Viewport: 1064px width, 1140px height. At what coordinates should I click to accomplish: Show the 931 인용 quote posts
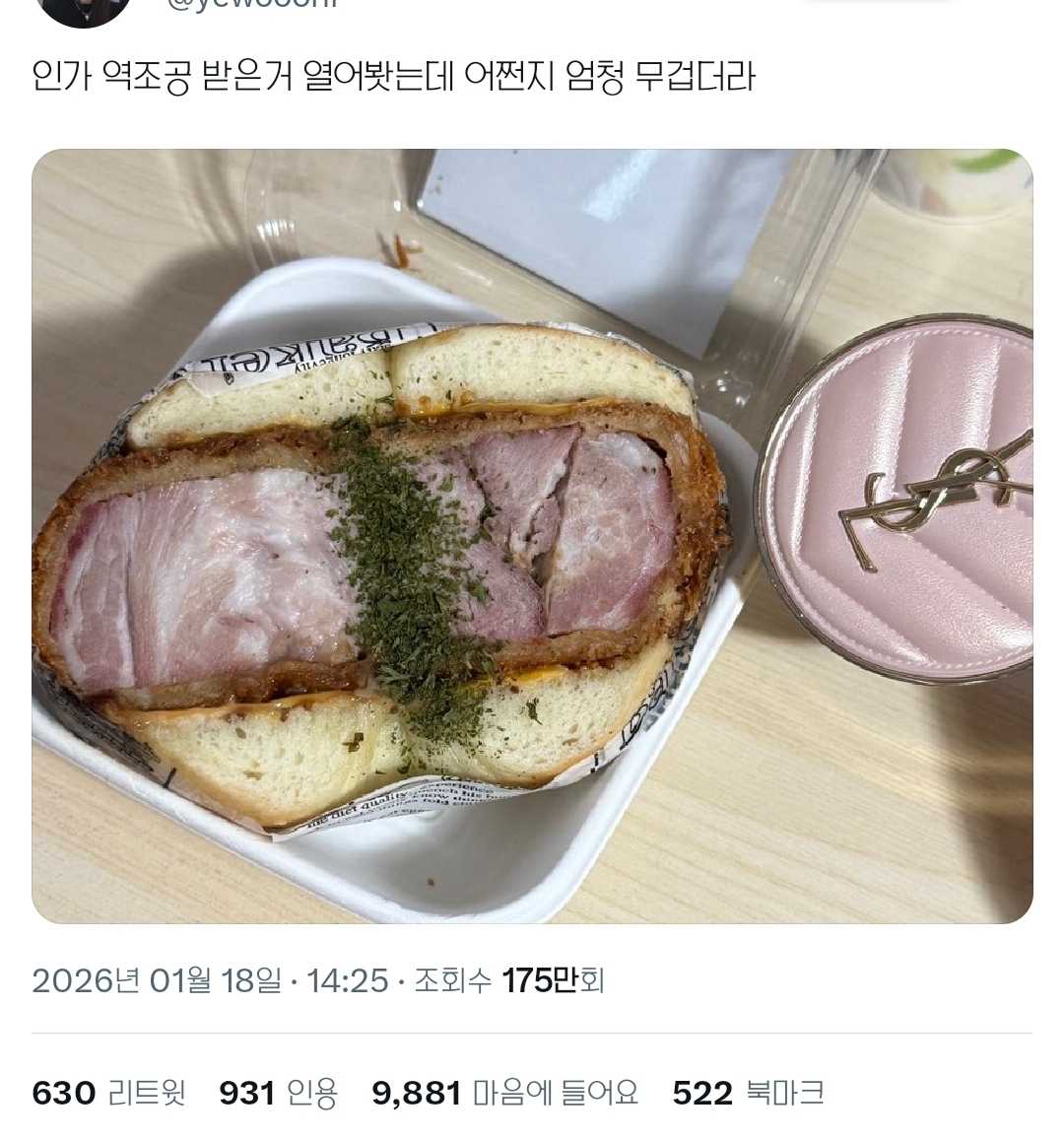(279, 1093)
